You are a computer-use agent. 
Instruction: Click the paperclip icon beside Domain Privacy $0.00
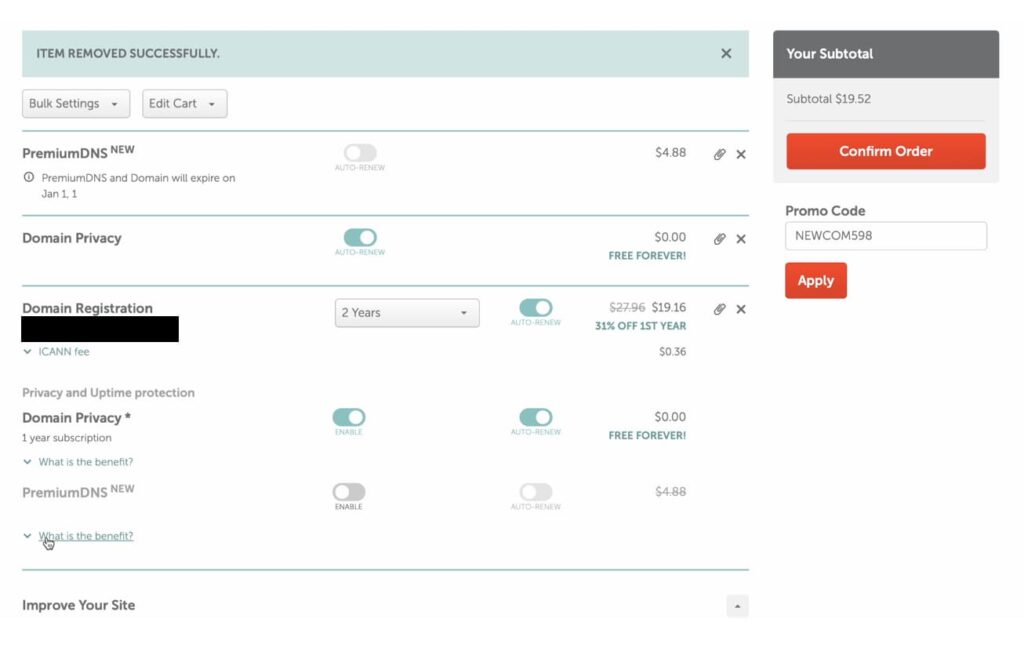click(x=719, y=239)
